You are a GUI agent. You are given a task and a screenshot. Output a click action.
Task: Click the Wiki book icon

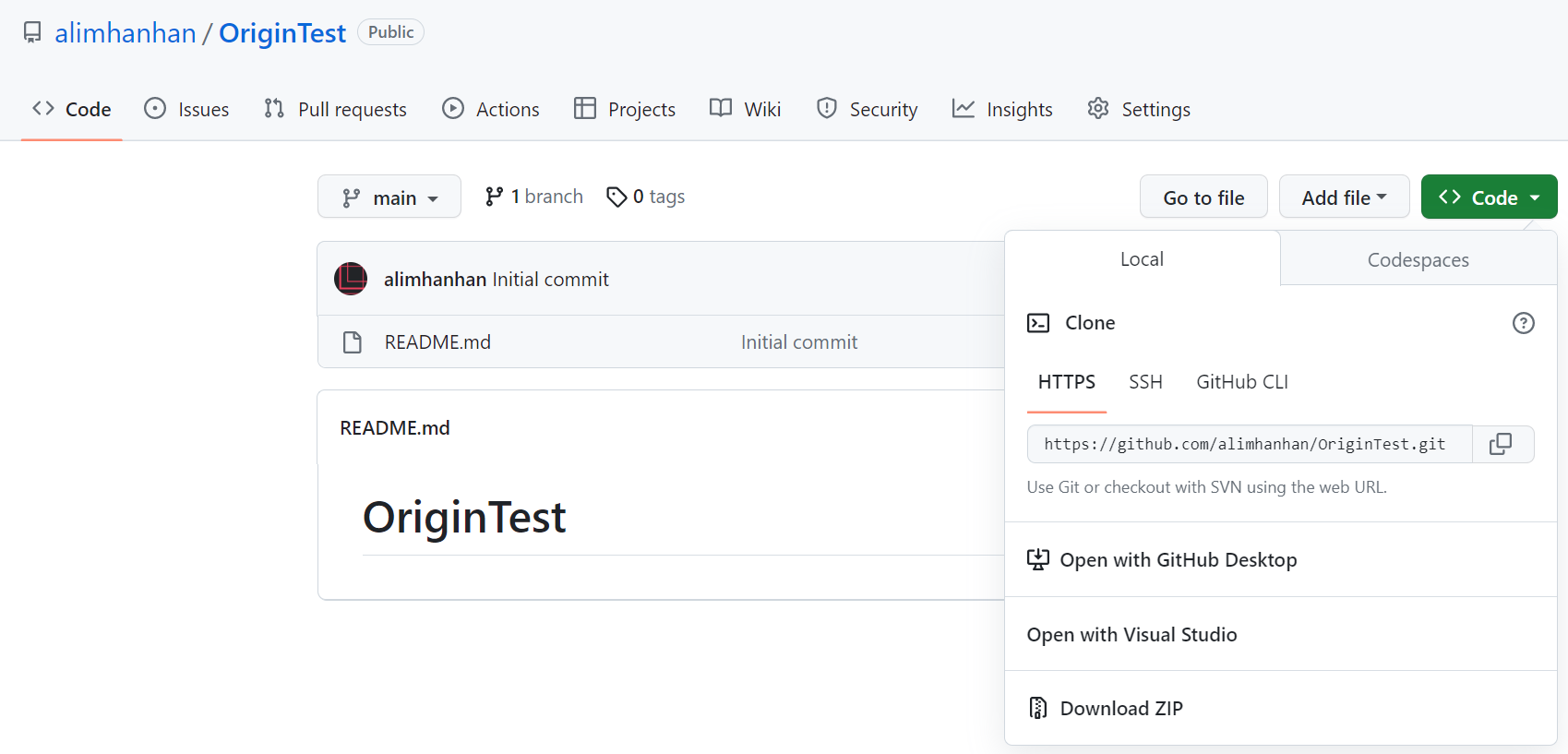(721, 108)
